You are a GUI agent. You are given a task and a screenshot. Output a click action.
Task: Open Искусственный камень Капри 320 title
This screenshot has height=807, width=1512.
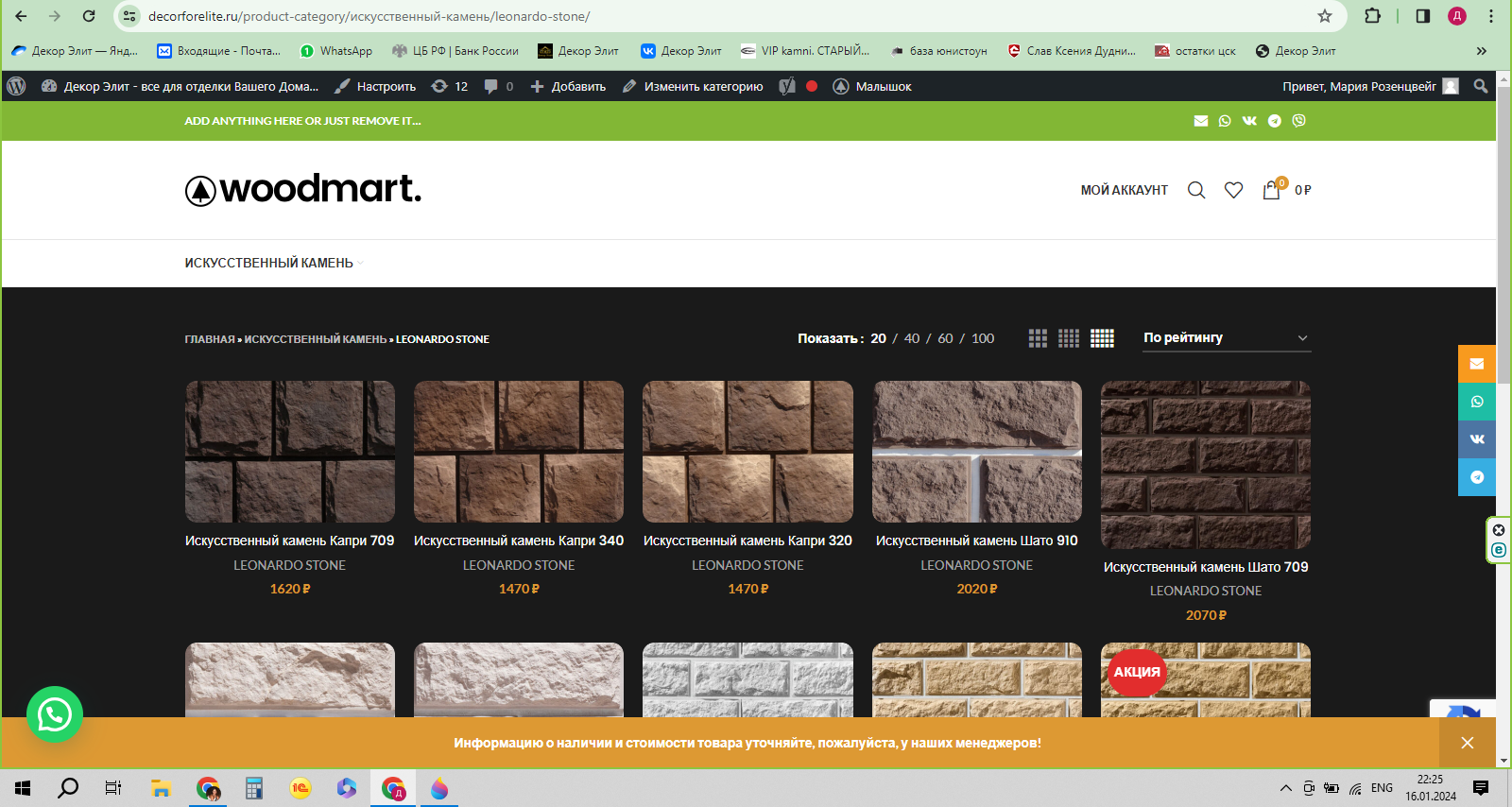[747, 541]
